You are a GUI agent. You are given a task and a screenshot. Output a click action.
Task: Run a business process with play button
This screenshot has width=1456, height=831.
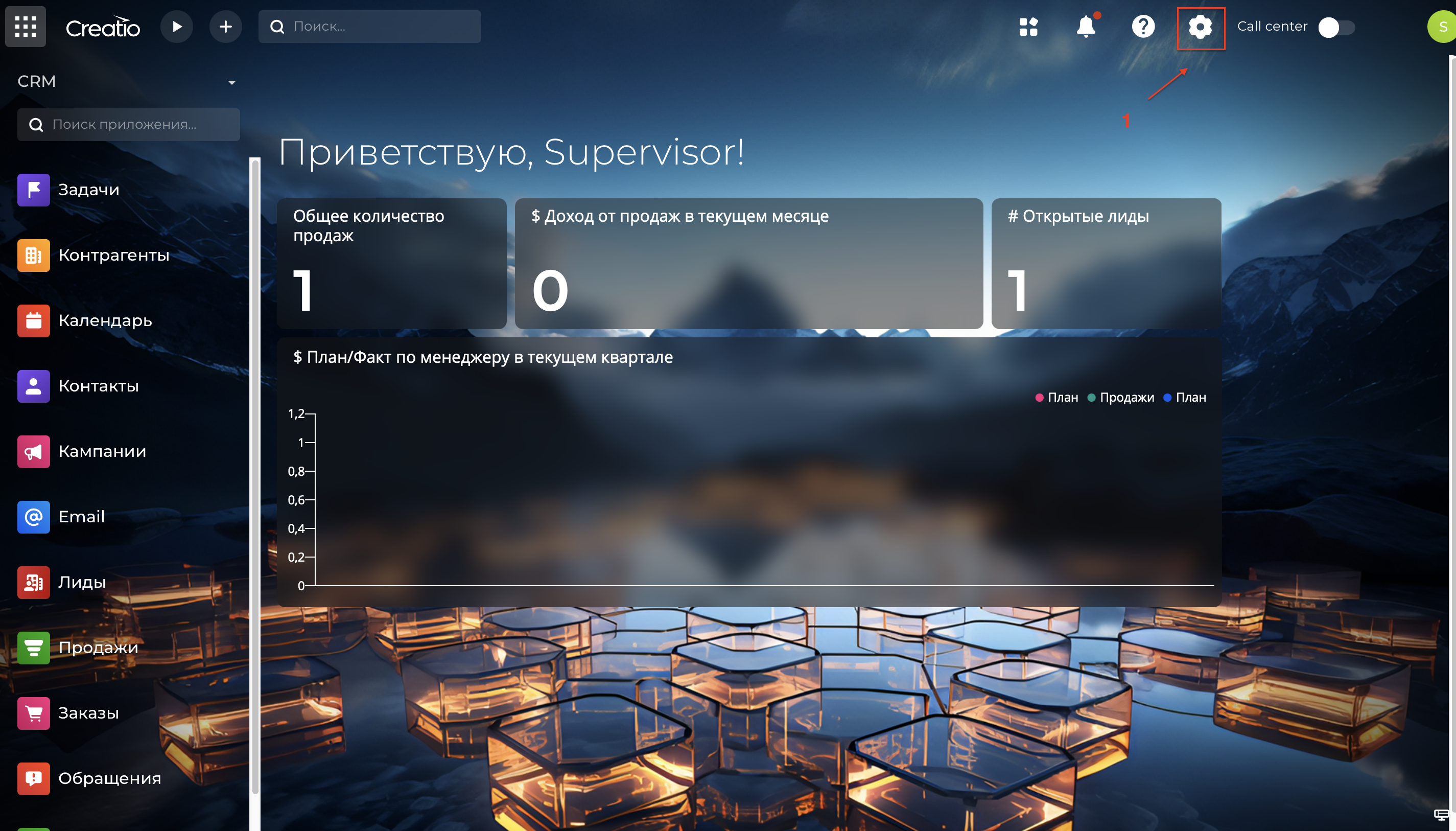176,26
